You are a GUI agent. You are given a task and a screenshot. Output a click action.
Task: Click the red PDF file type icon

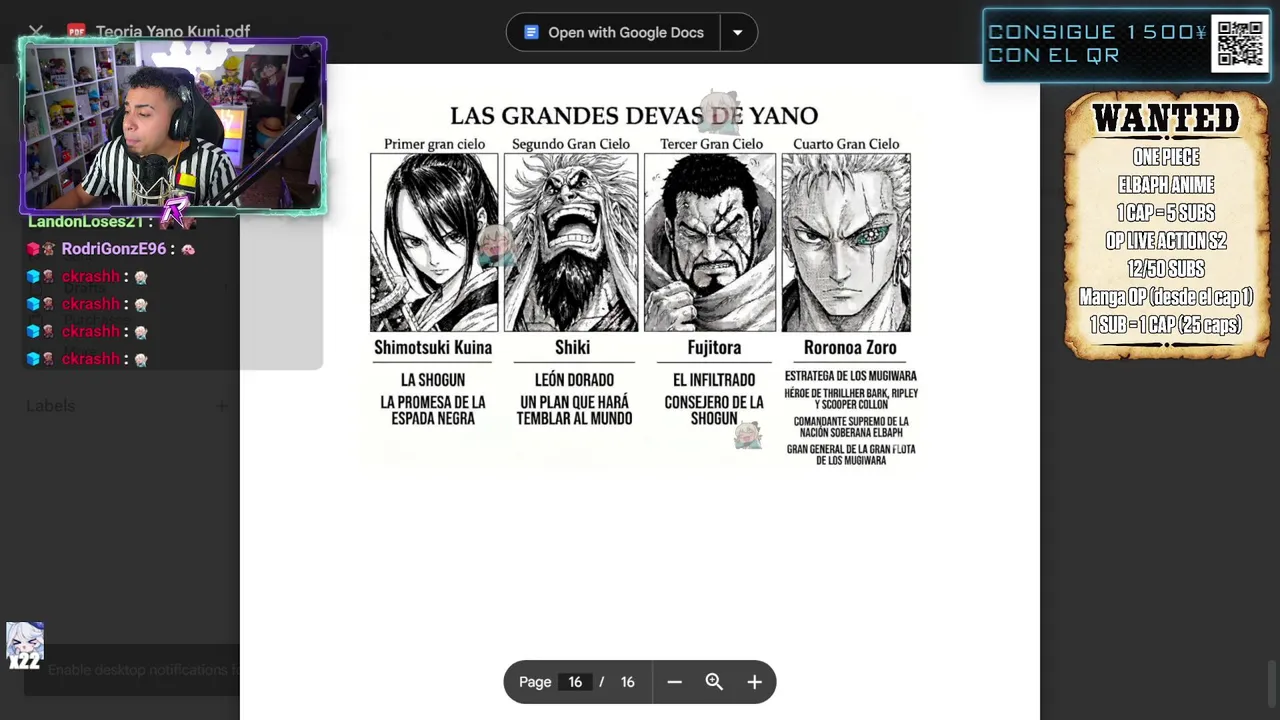[x=76, y=32]
